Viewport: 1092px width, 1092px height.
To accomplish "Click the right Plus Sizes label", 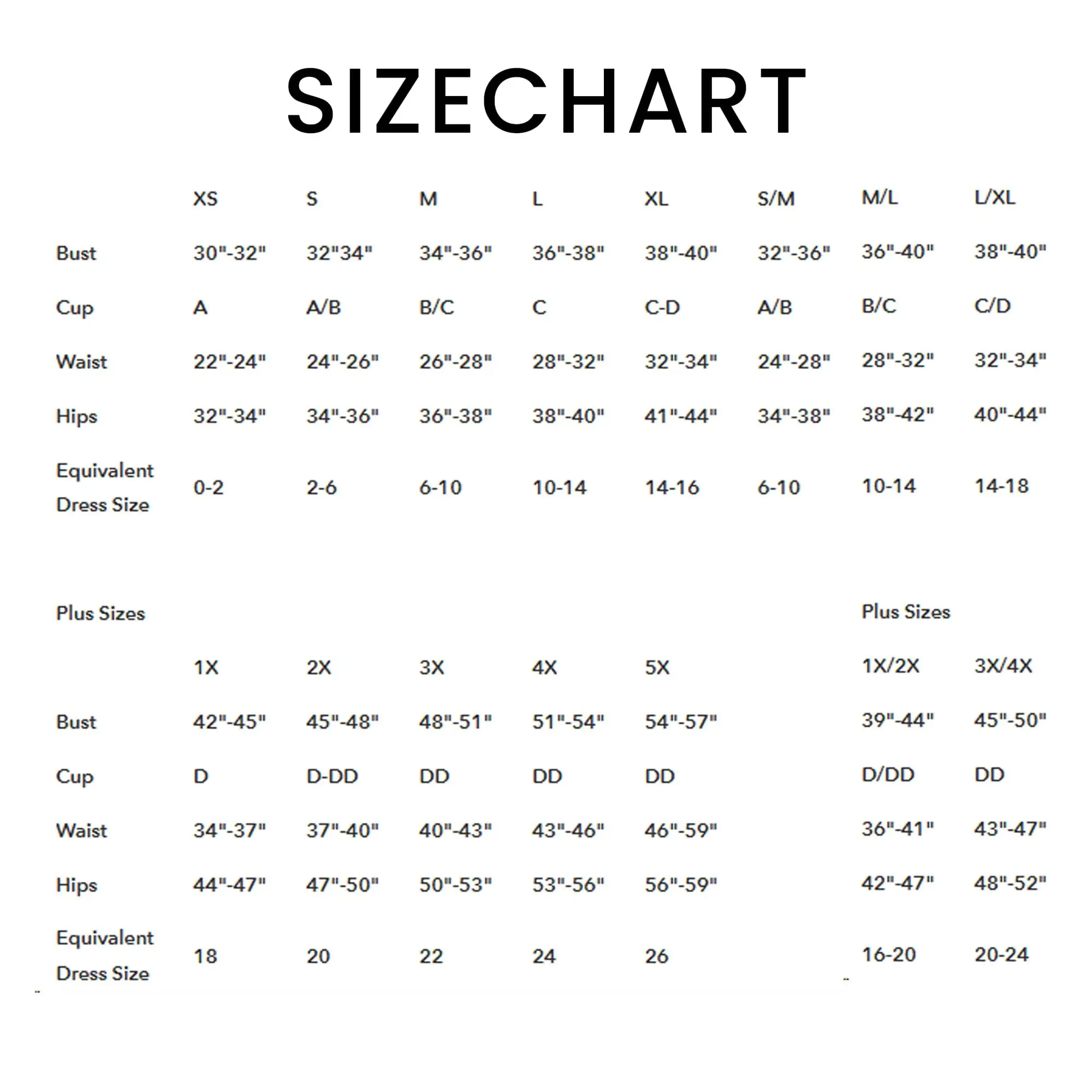I will (x=905, y=612).
